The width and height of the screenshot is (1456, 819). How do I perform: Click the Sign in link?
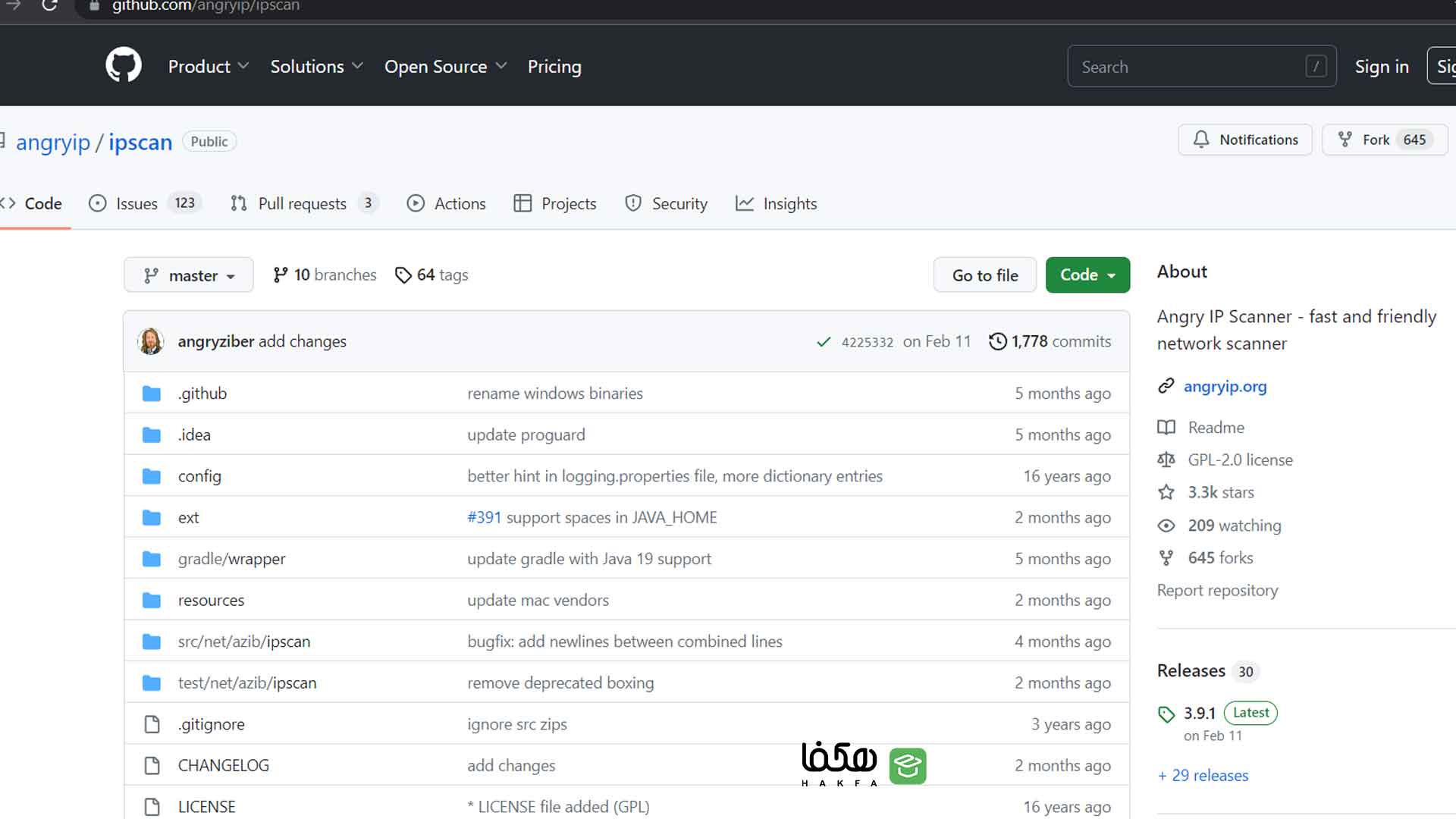pos(1382,67)
